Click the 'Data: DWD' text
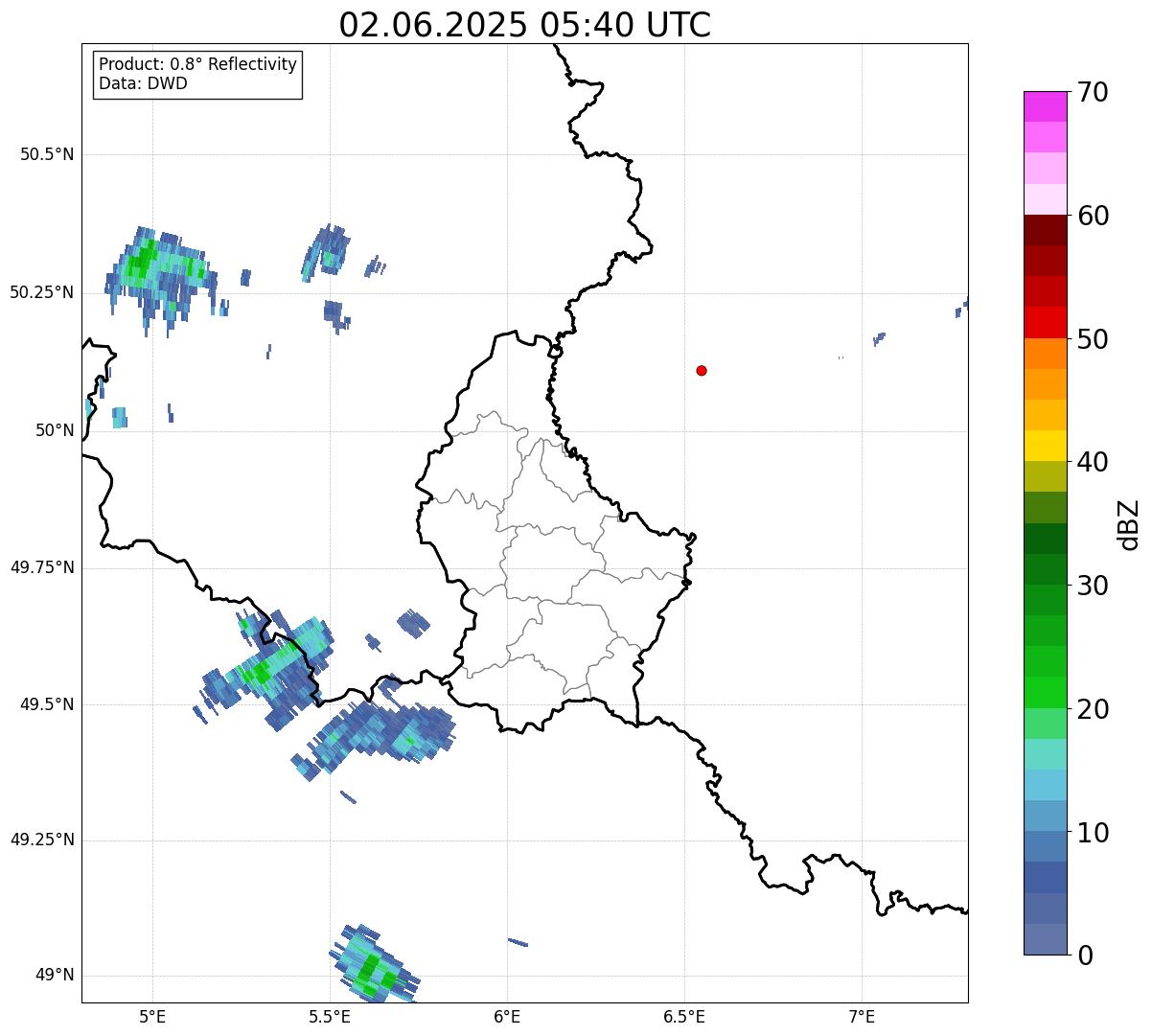Image resolution: width=1152 pixels, height=1036 pixels. tap(144, 83)
